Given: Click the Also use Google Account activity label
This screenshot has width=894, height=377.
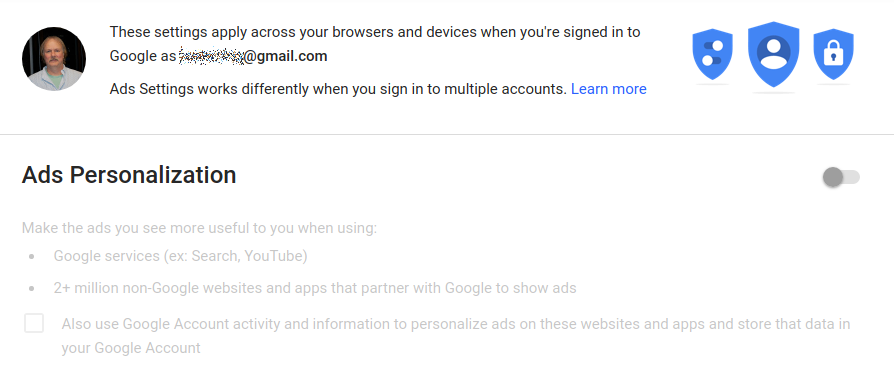Looking at the screenshot, I should click(456, 336).
